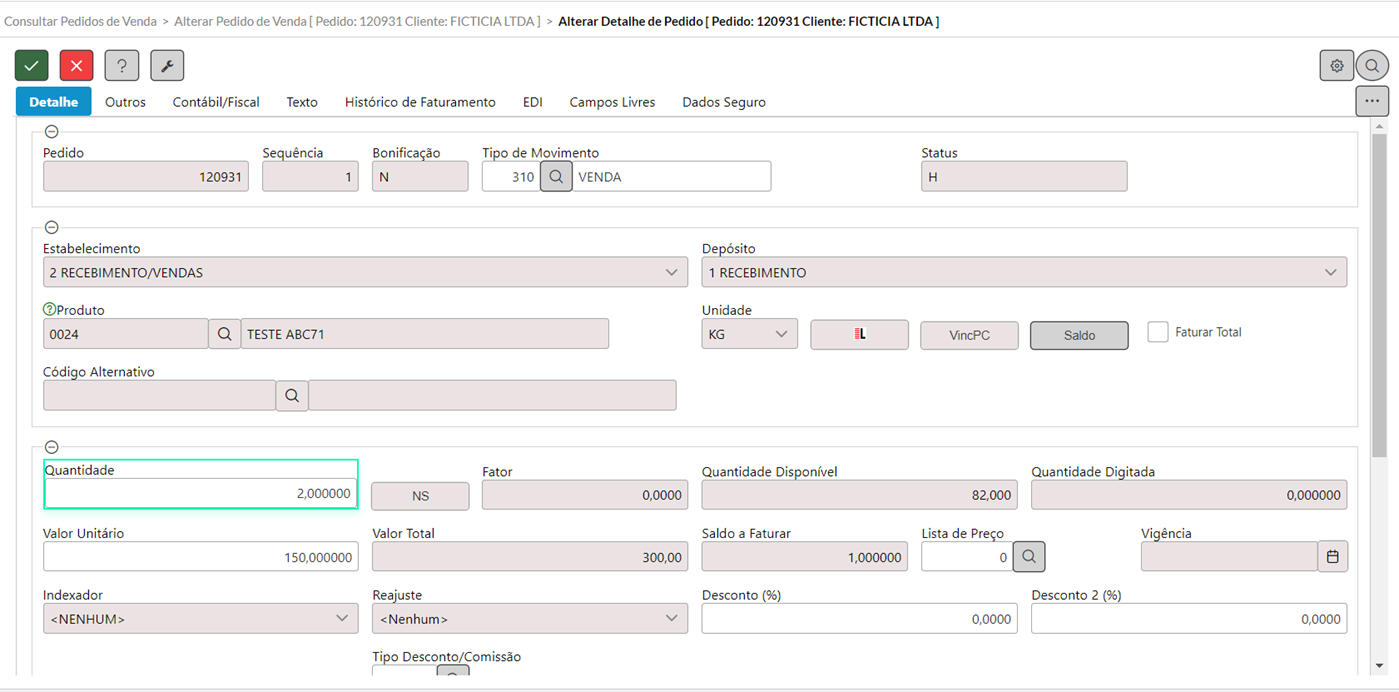Screen dimensions: 1399x692
Task: Open the Depósito dropdown list
Action: tap(1024, 272)
